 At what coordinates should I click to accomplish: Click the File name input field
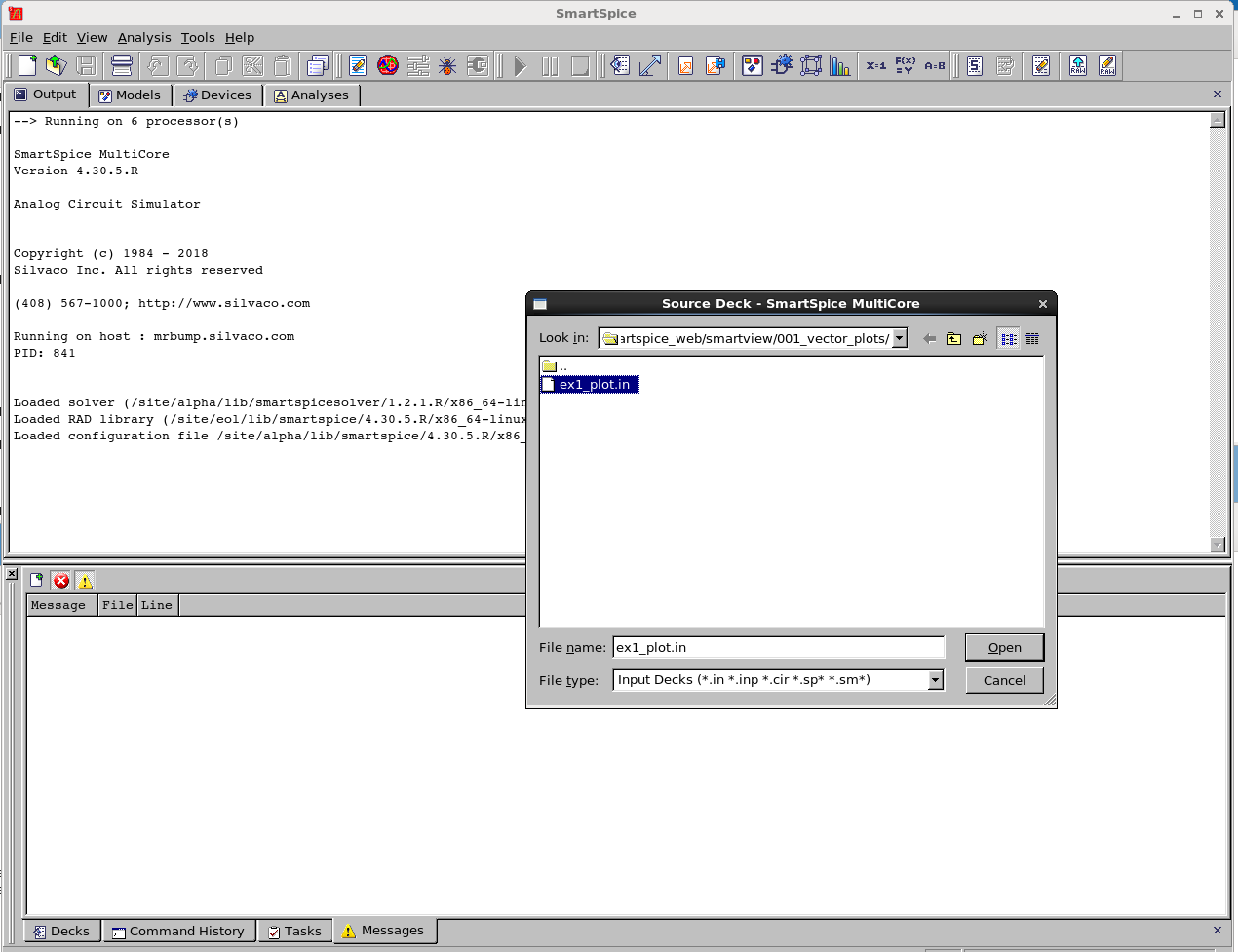778,647
